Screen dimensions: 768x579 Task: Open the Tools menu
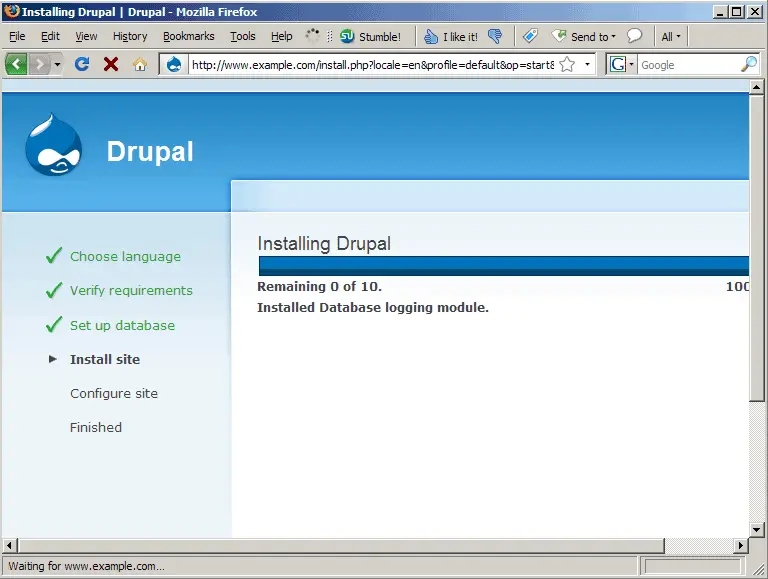tap(243, 36)
